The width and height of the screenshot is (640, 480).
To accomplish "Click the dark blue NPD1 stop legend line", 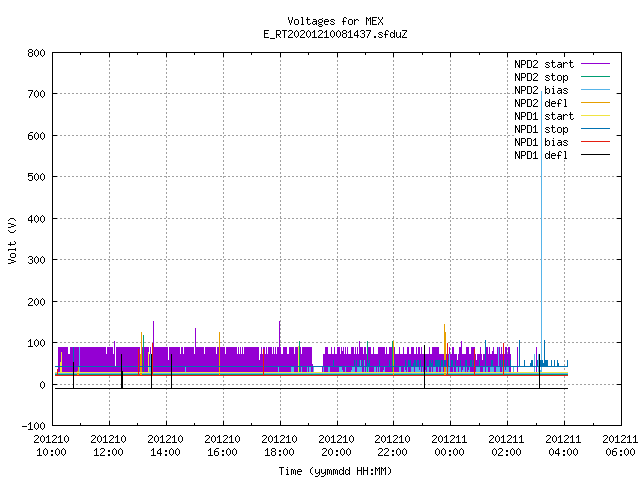I will 595,129.
